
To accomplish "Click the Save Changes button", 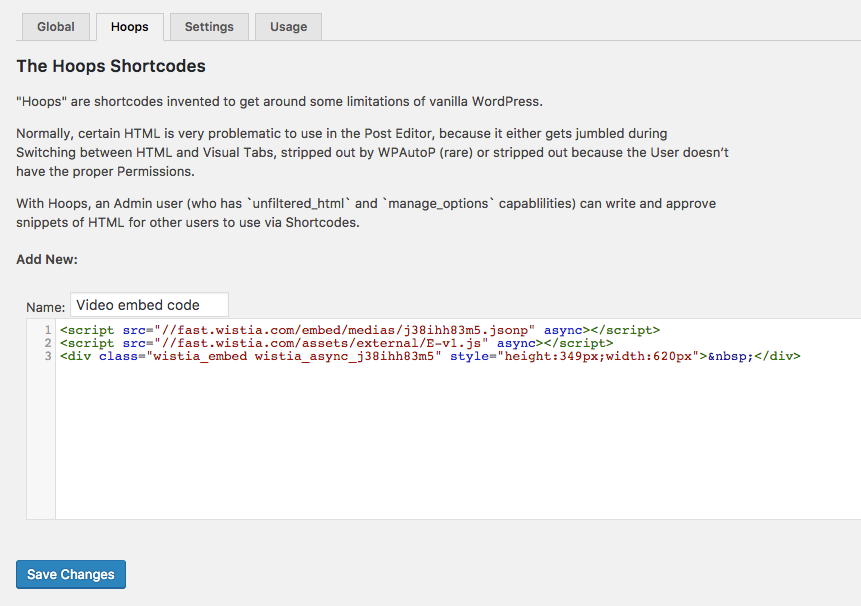I will [x=71, y=574].
